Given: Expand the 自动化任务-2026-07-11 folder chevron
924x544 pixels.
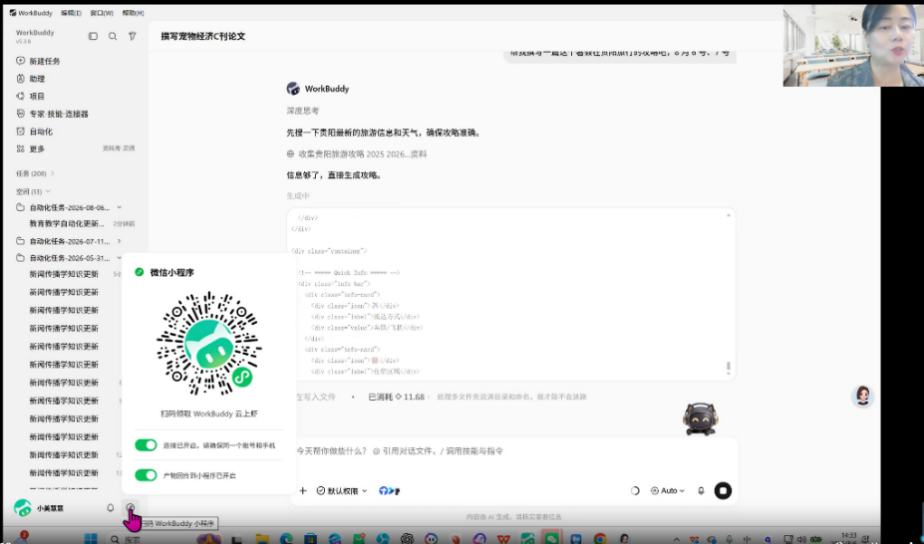Looking at the screenshot, I should click(x=119, y=241).
